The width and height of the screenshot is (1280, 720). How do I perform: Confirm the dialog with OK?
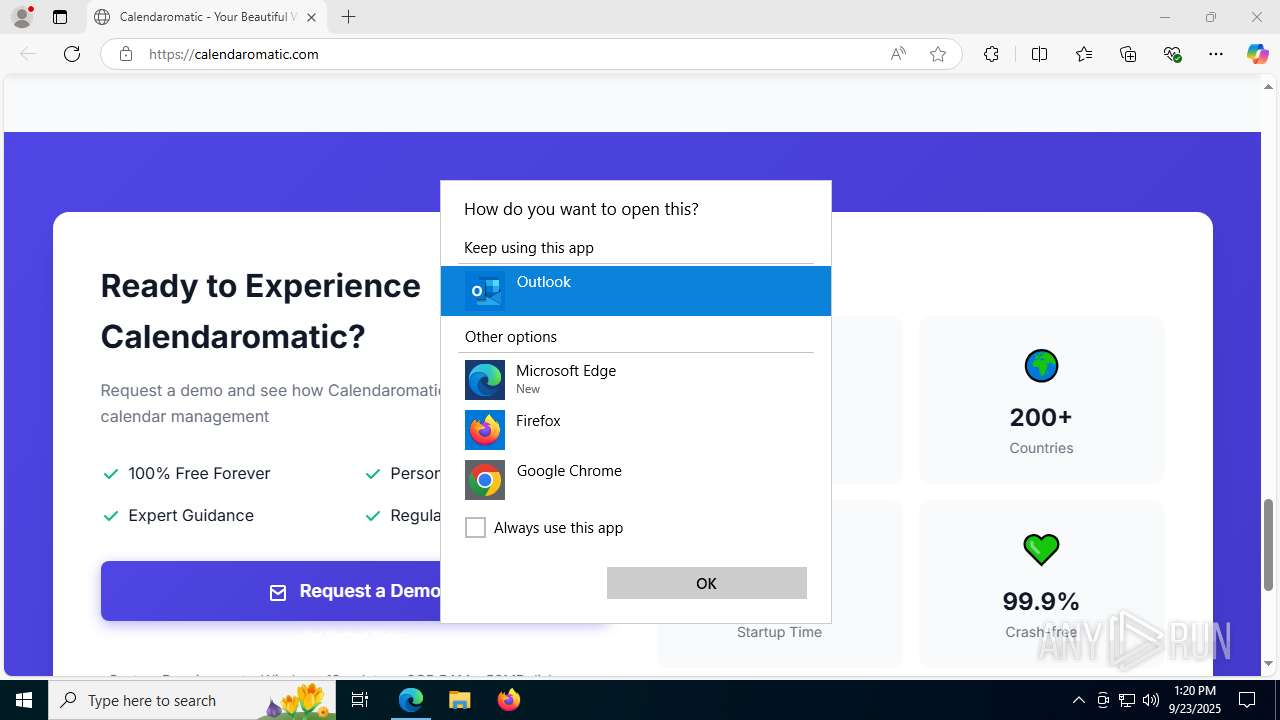(x=707, y=583)
